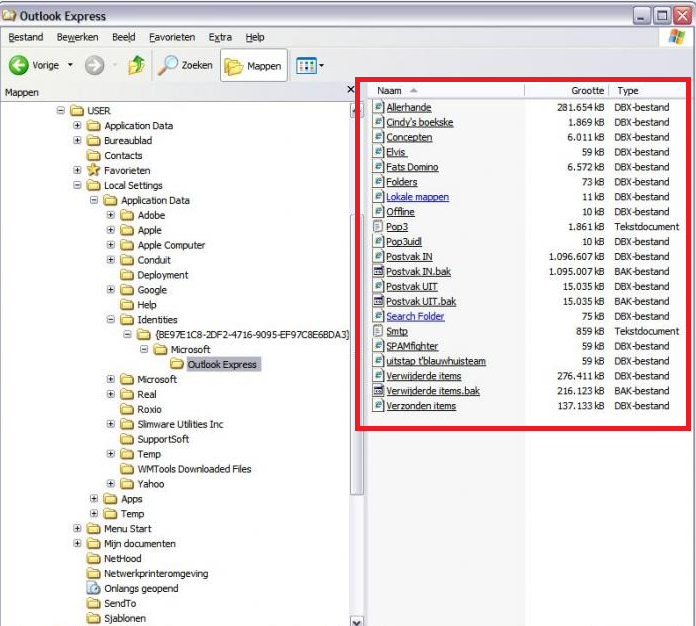Screen dimensions: 696x626
Task: Expand the Slimware Utilities Inc node
Action: coord(111,424)
